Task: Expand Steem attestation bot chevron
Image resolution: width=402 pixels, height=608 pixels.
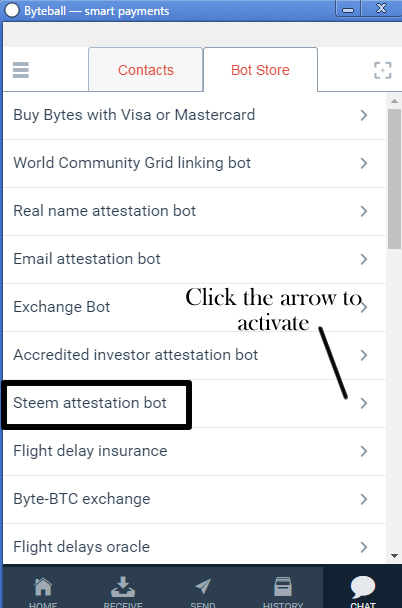Action: 364,403
